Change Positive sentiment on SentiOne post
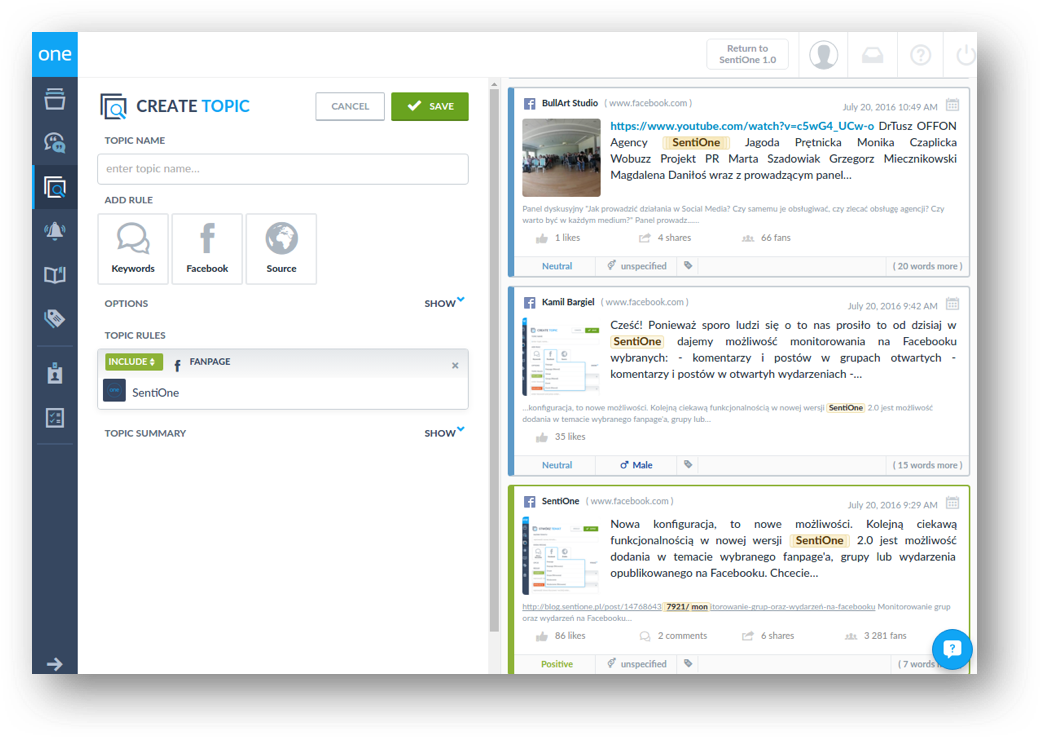 coord(556,664)
